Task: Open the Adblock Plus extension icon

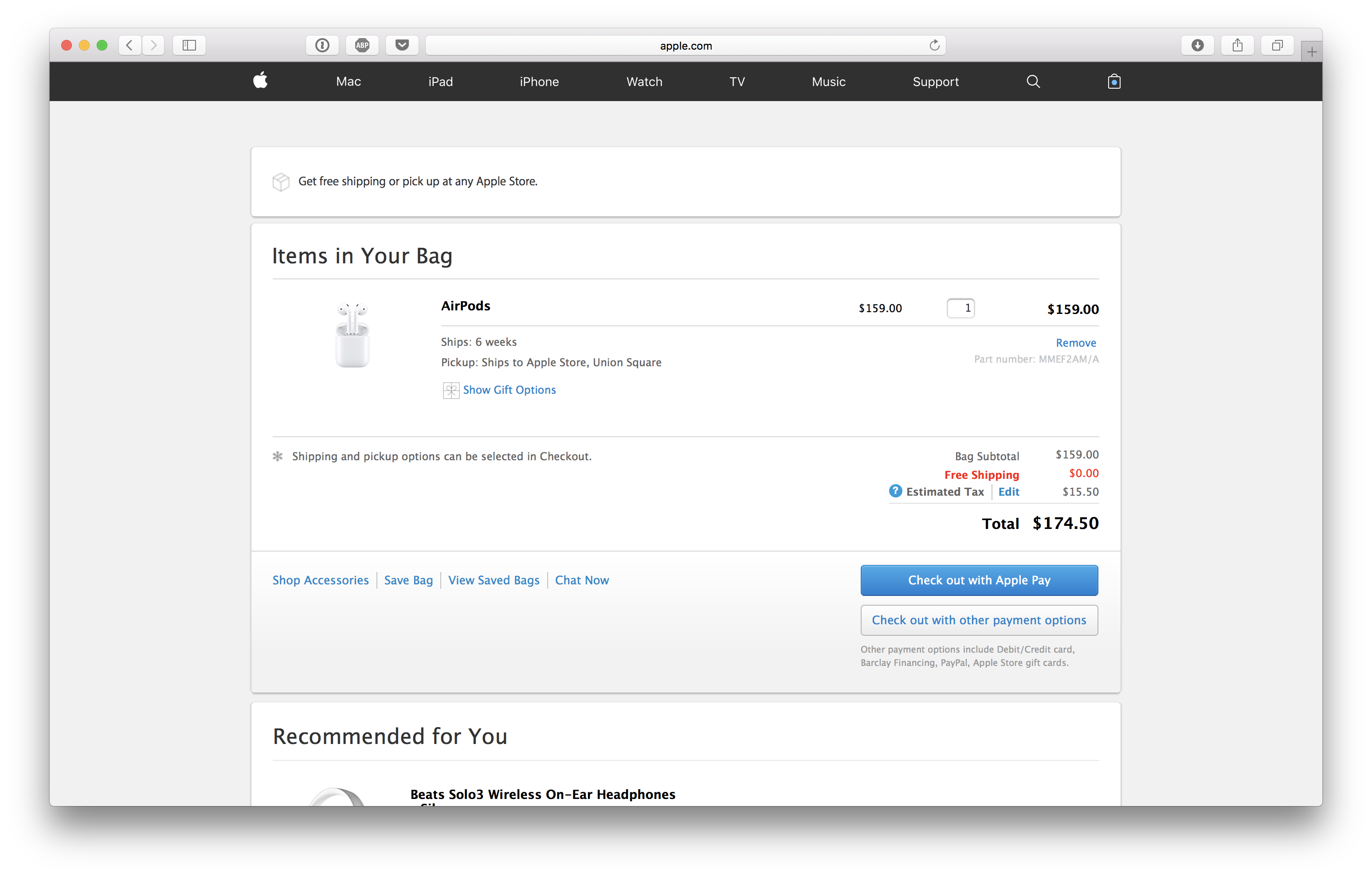Action: pos(362,45)
